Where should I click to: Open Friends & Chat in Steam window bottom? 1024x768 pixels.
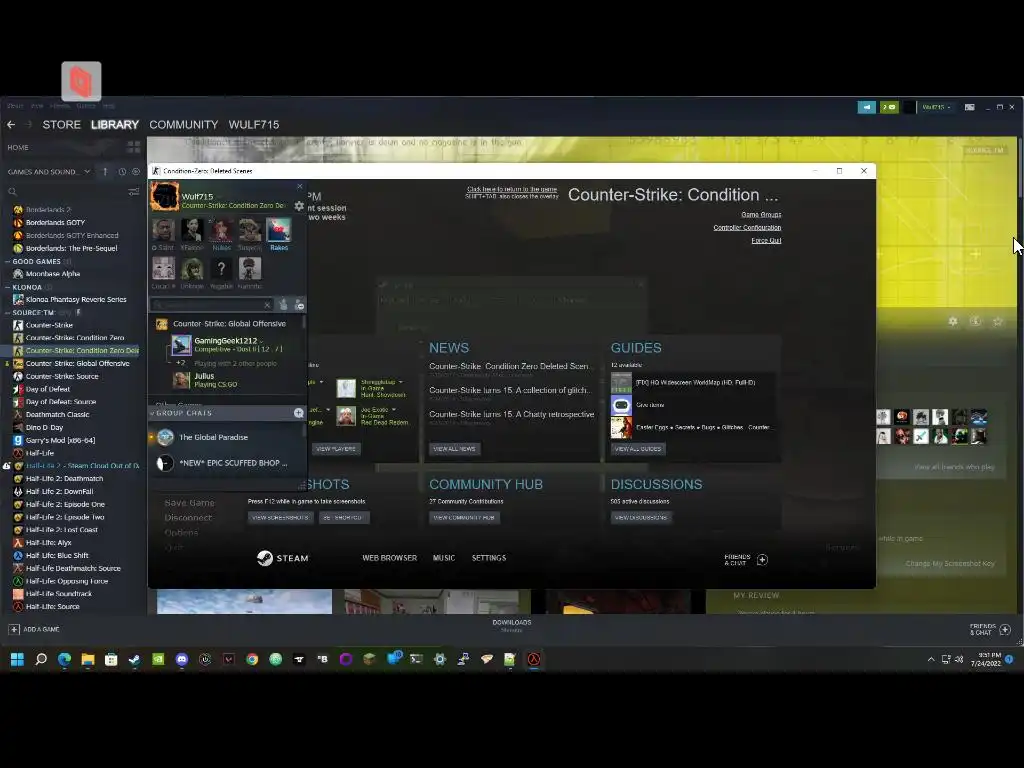pos(990,629)
